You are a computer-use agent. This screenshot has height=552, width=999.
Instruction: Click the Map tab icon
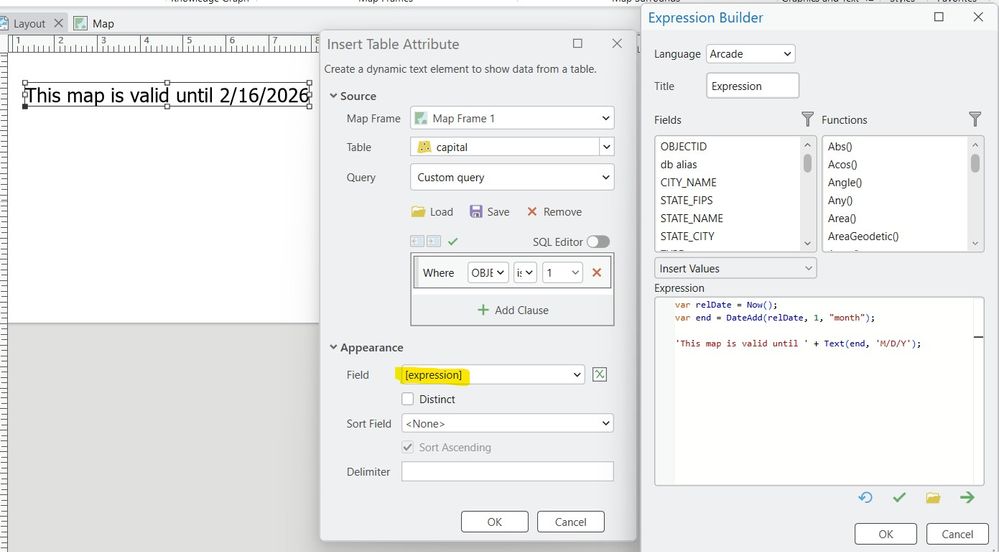tap(80, 24)
